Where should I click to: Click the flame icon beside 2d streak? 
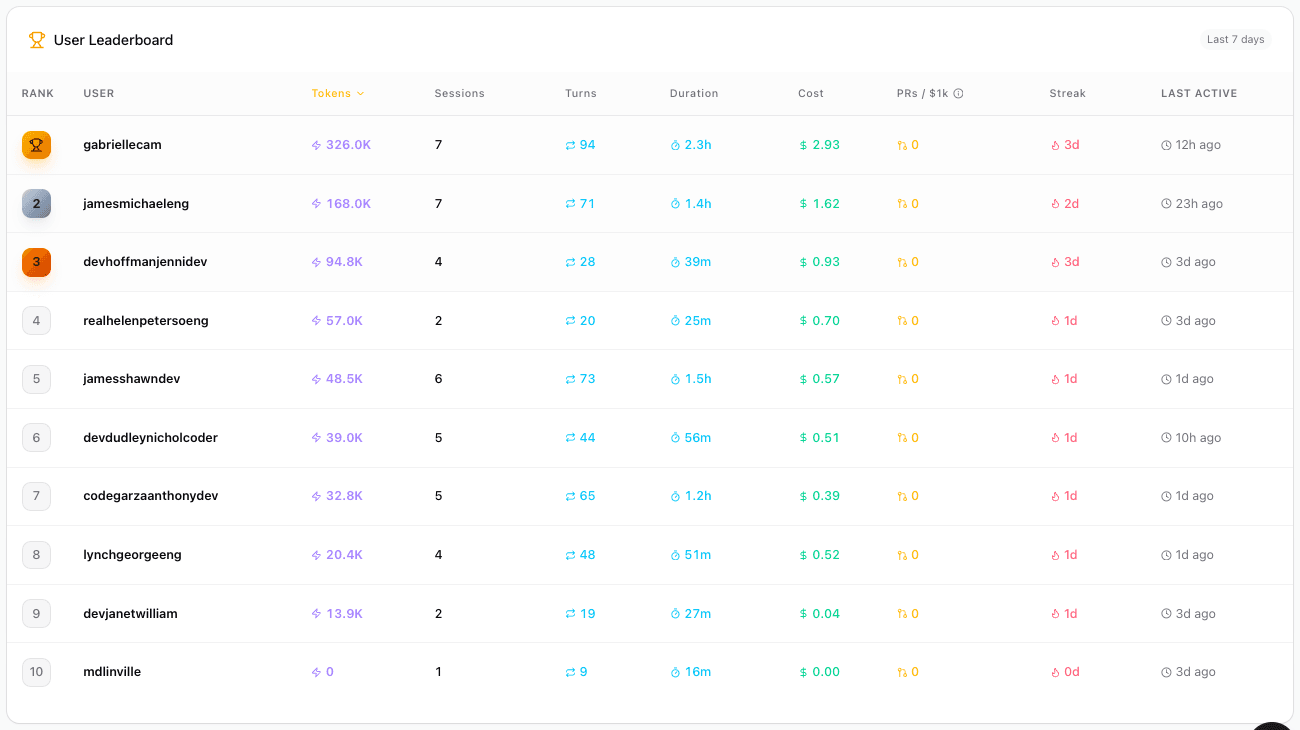click(1055, 204)
